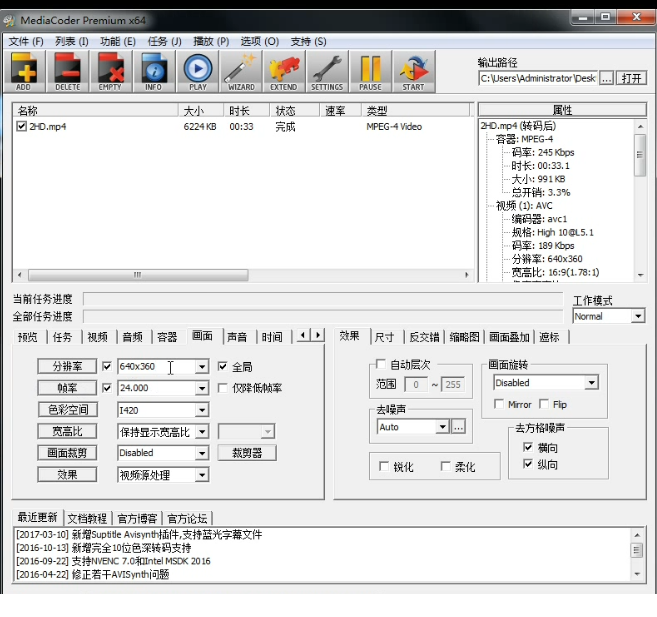This screenshot has width=657, height=617.
Task: Click the 裁剪器 cropper button
Action: pyautogui.click(x=247, y=453)
